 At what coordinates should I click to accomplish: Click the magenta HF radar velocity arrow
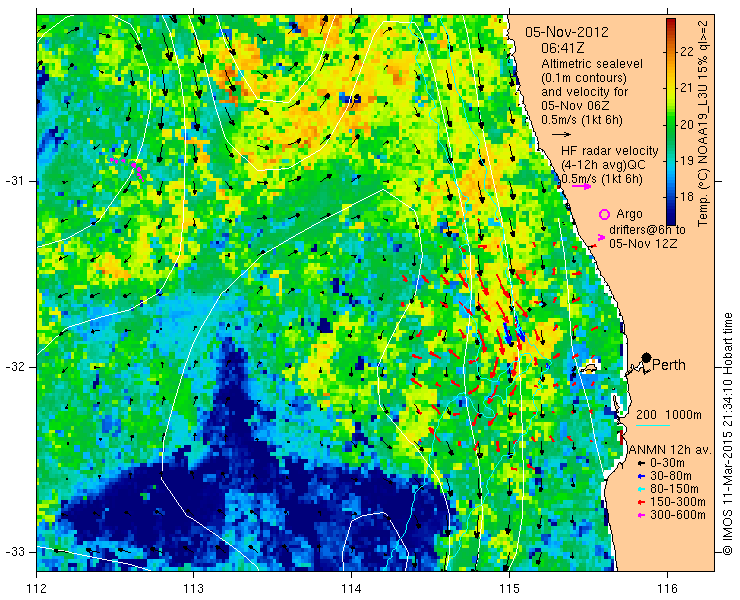coord(581,186)
